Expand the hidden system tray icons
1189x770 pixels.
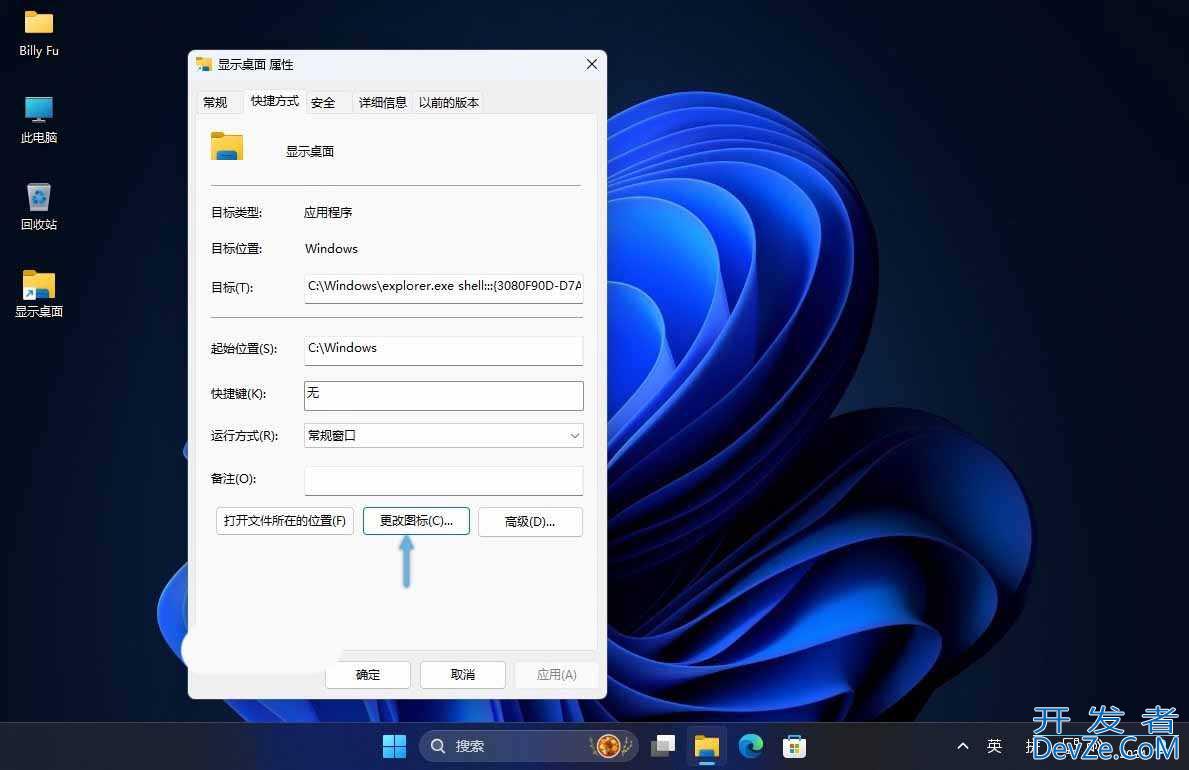(x=963, y=746)
